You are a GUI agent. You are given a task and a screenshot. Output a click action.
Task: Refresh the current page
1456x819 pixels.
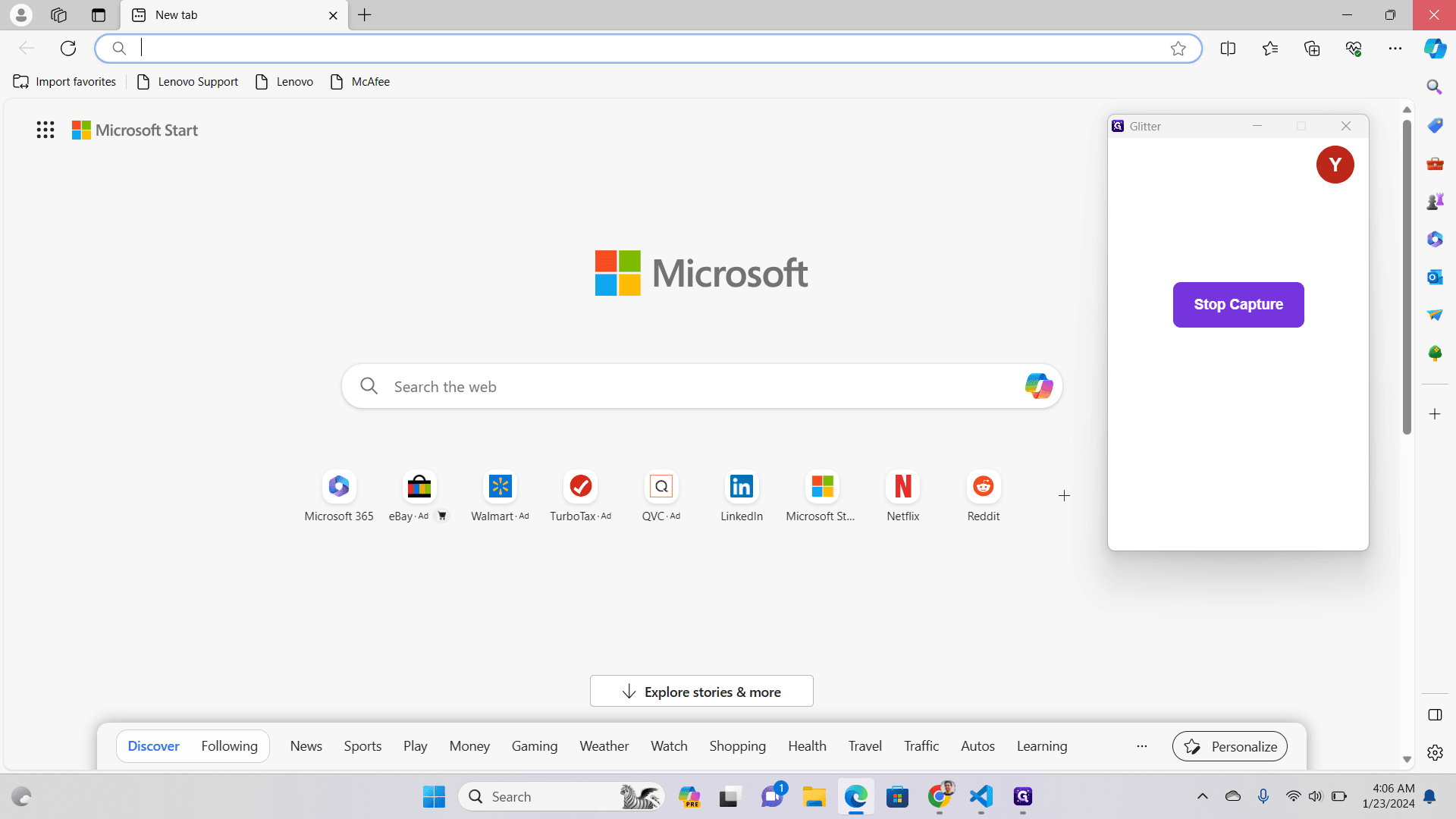point(68,49)
